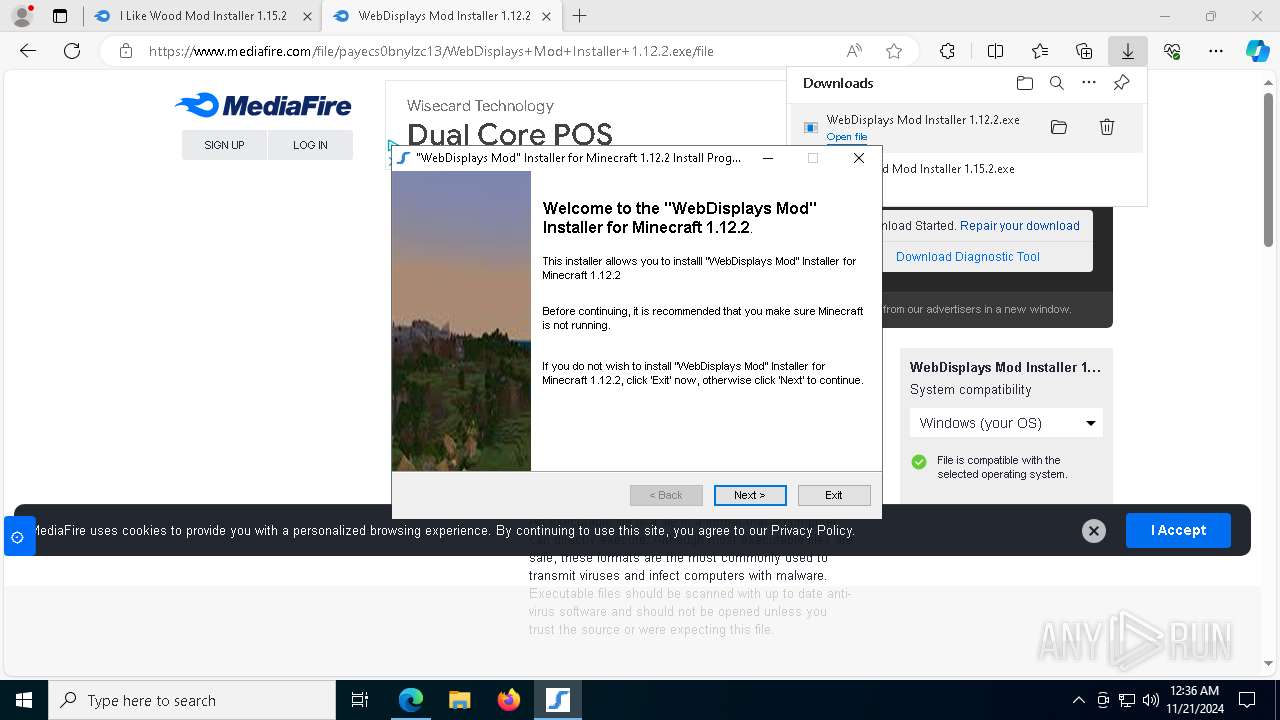Open the profile avatar icon

tap(22, 16)
